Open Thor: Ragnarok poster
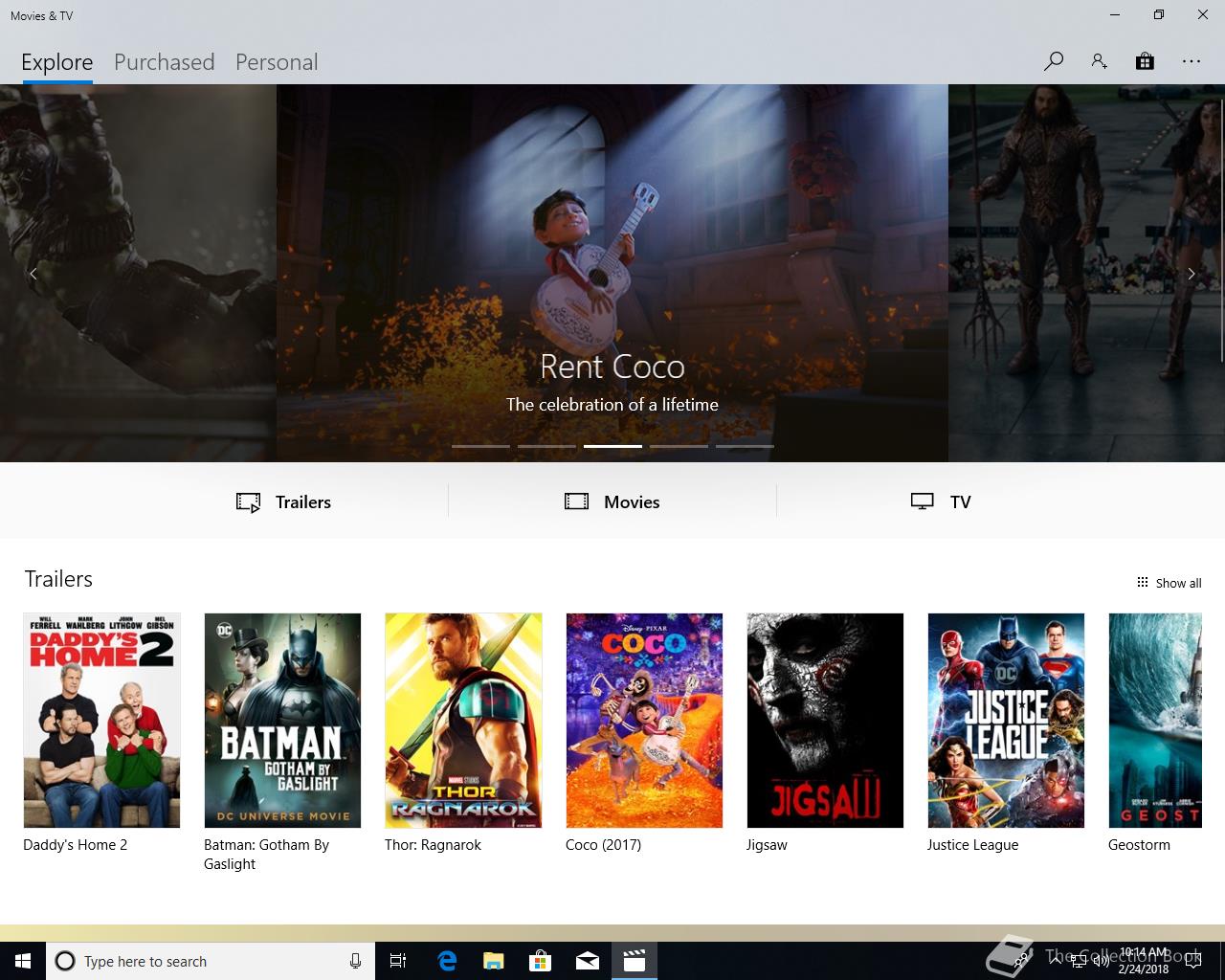Screen dimensions: 1225x980 463,721
